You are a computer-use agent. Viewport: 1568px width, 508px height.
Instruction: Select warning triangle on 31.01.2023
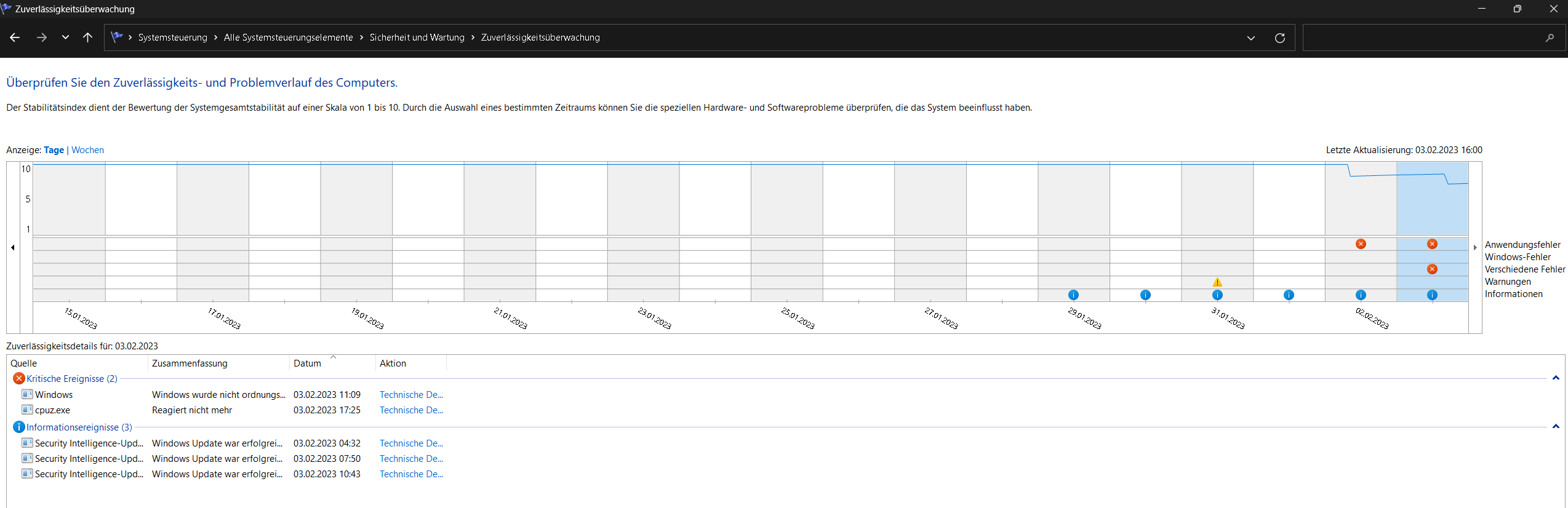click(x=1217, y=282)
